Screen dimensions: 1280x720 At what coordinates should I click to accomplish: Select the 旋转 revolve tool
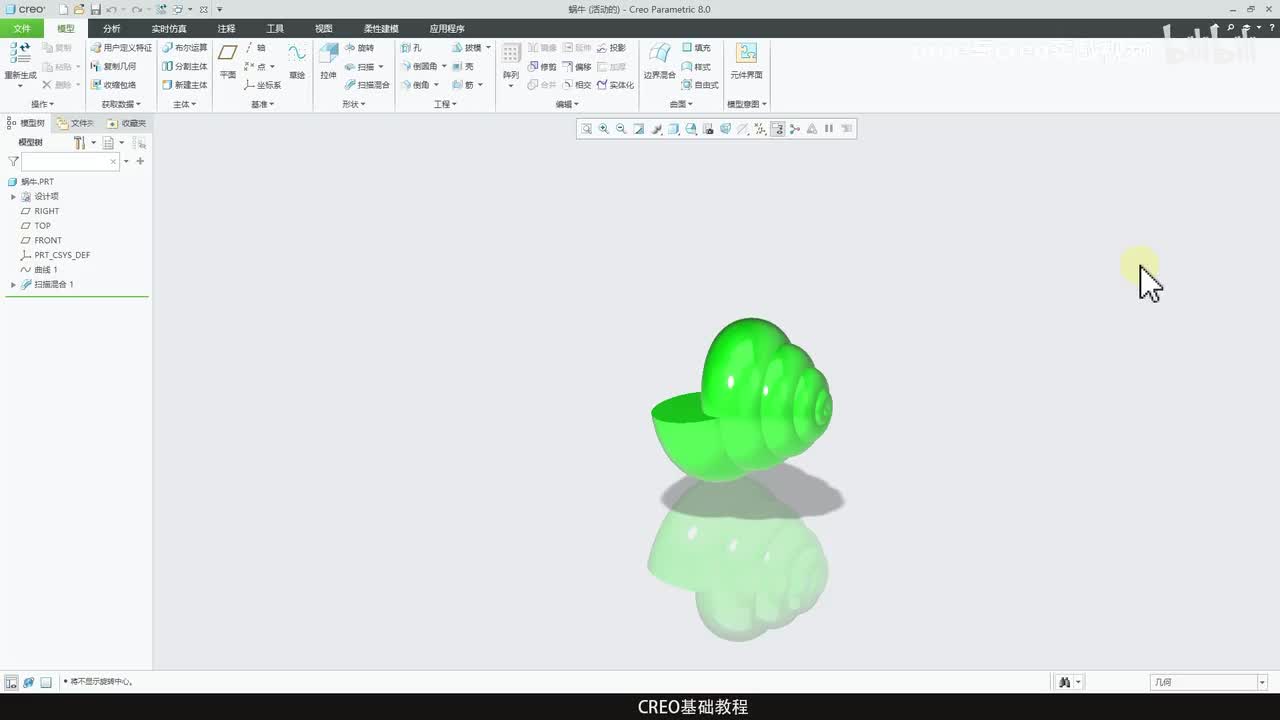(x=360, y=48)
